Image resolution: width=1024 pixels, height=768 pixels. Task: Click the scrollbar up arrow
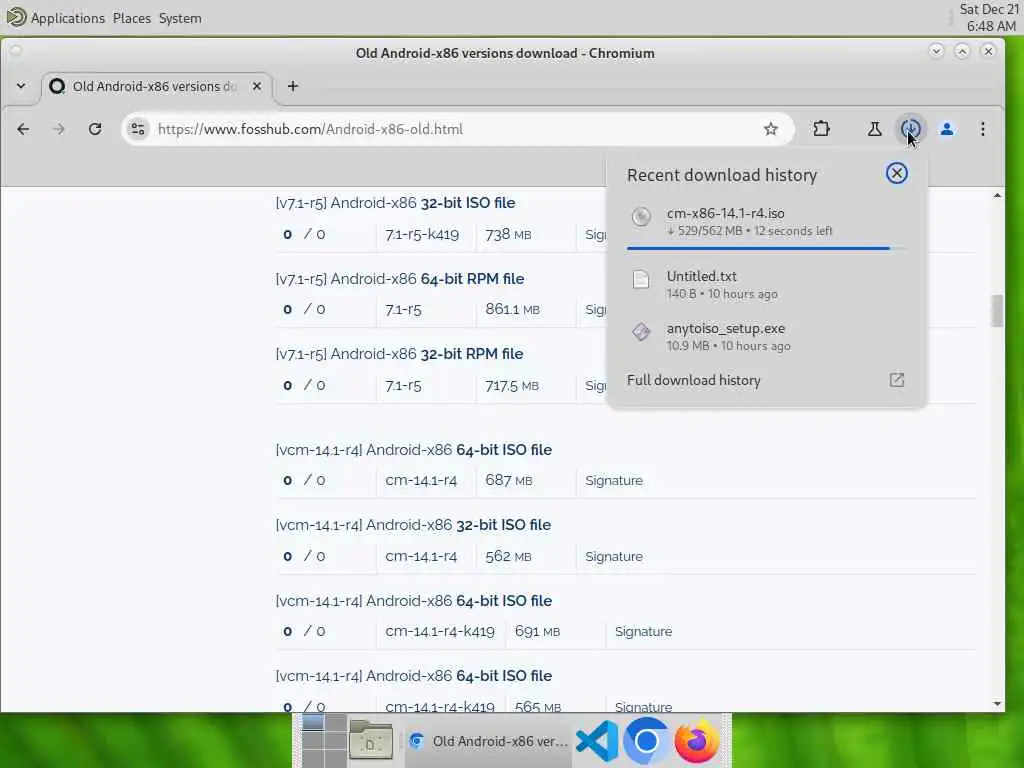coord(997,195)
